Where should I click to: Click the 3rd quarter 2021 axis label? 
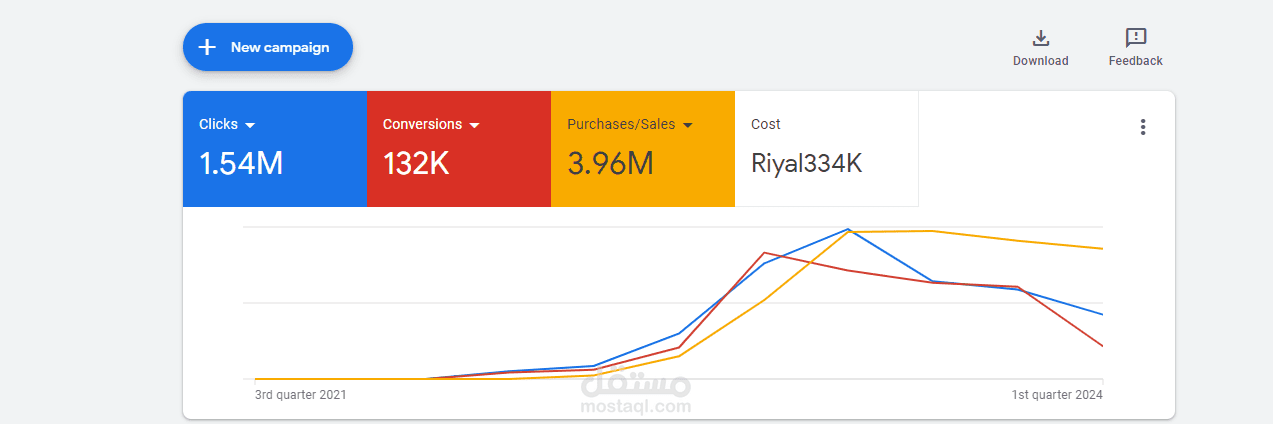click(x=301, y=395)
